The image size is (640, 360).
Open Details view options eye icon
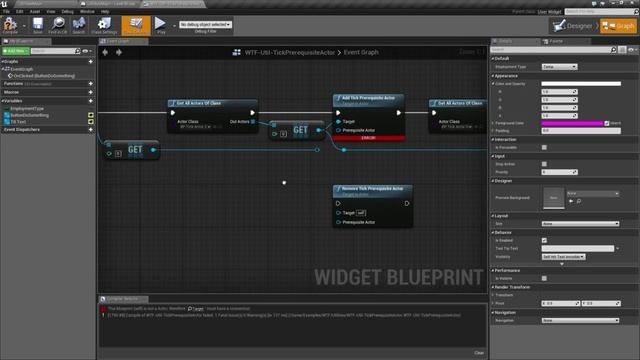click(x=632, y=50)
